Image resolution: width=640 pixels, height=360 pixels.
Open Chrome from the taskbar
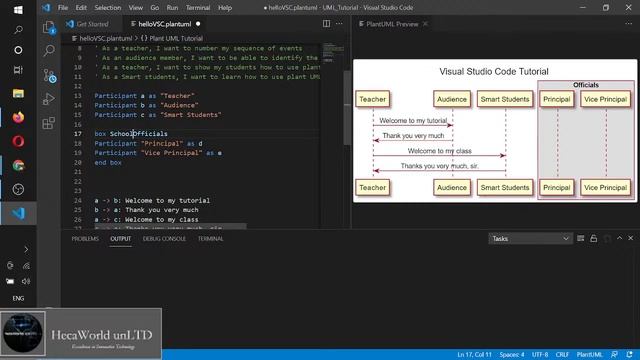coord(18,165)
